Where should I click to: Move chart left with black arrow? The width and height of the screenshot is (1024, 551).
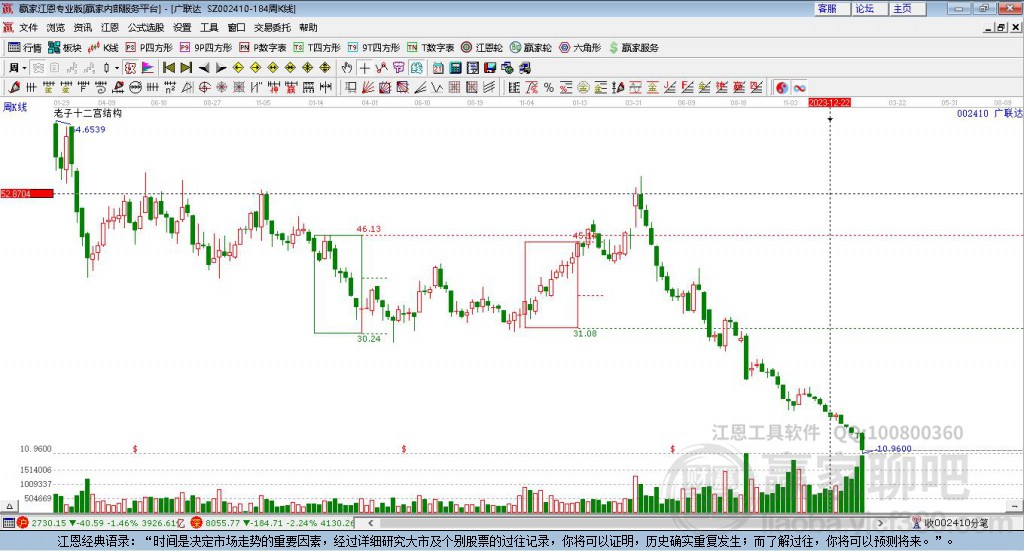tap(204, 68)
